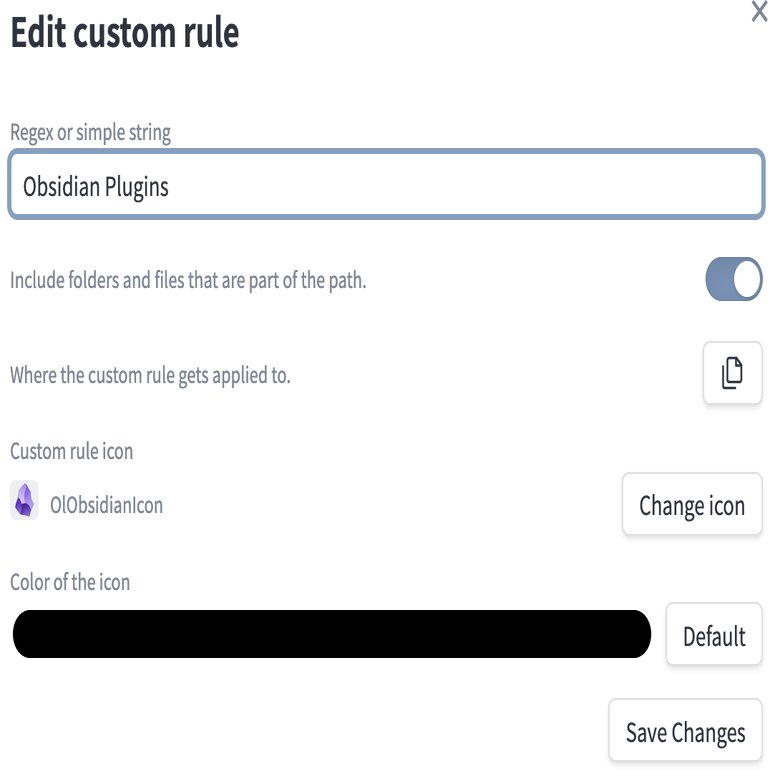Image resolution: width=780 pixels, height=780 pixels.
Task: Open the Change icon picker
Action: (692, 505)
